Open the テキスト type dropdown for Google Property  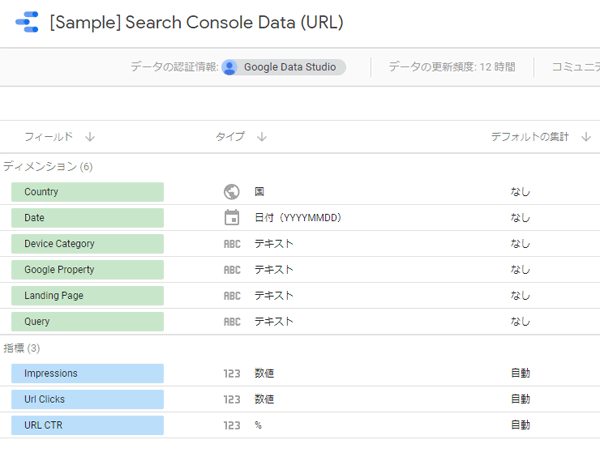click(274, 270)
